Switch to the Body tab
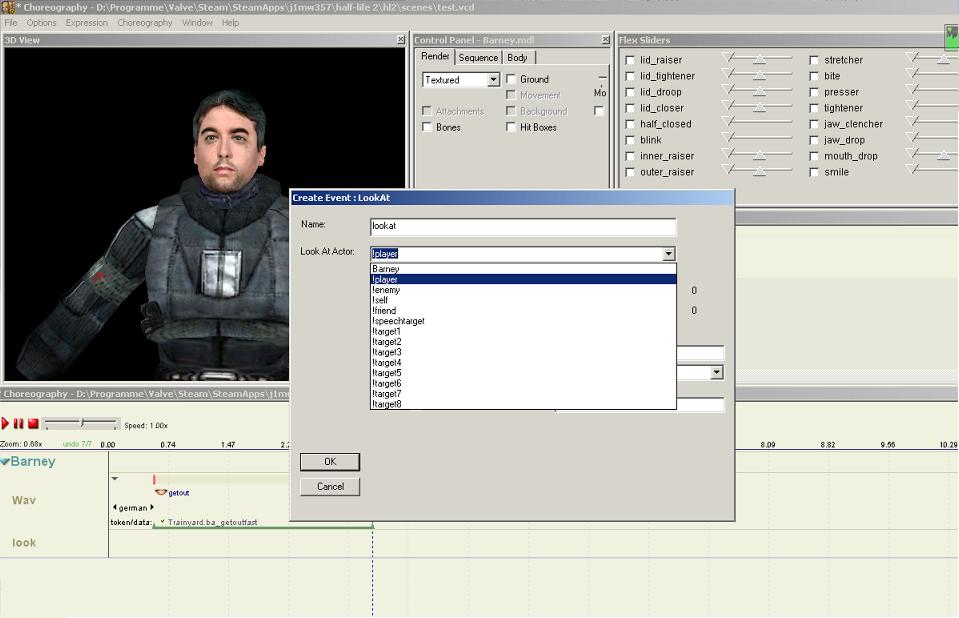Screen dimensions: 959x618 517,58
